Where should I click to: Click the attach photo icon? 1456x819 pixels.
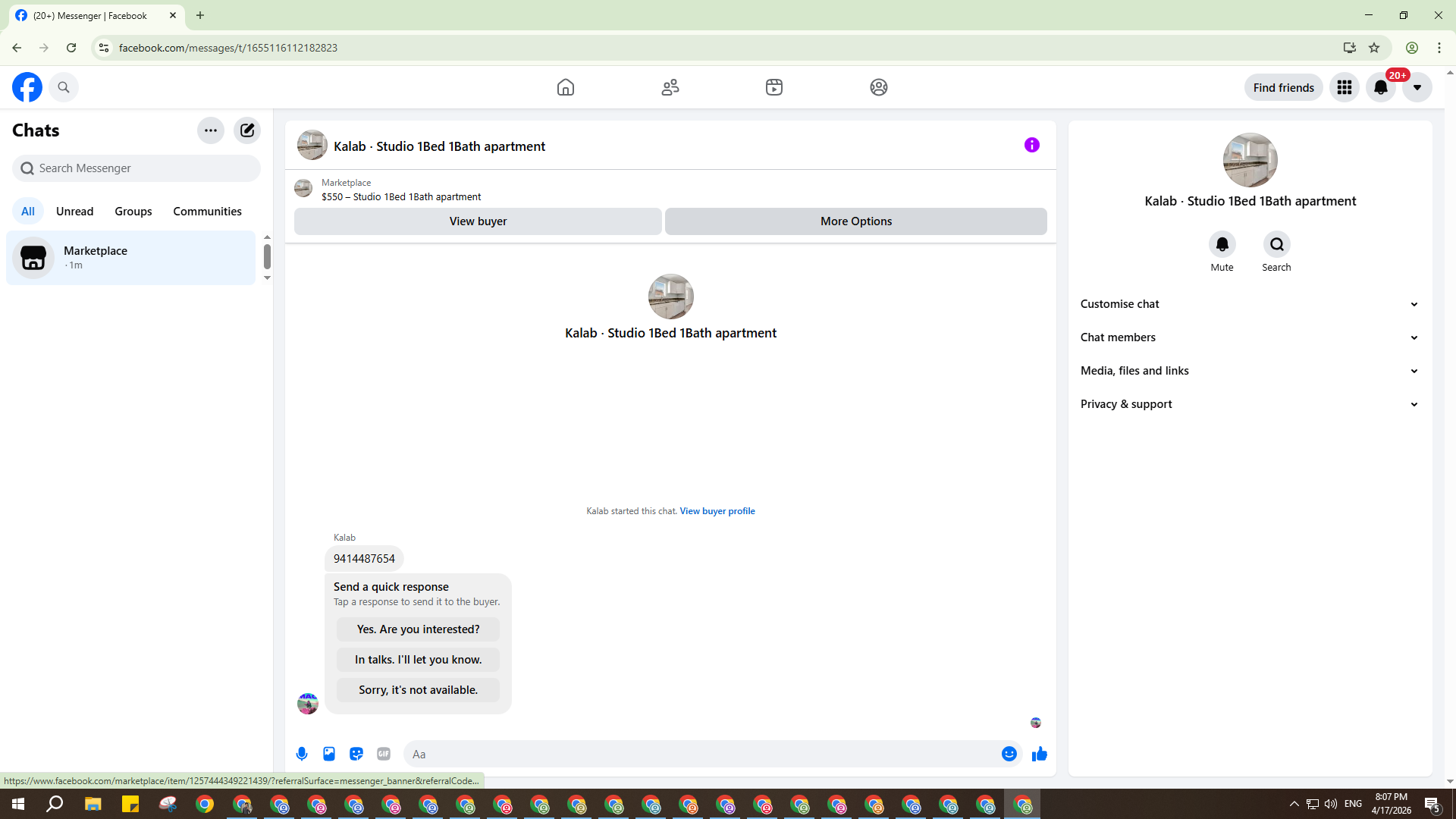[x=329, y=754]
